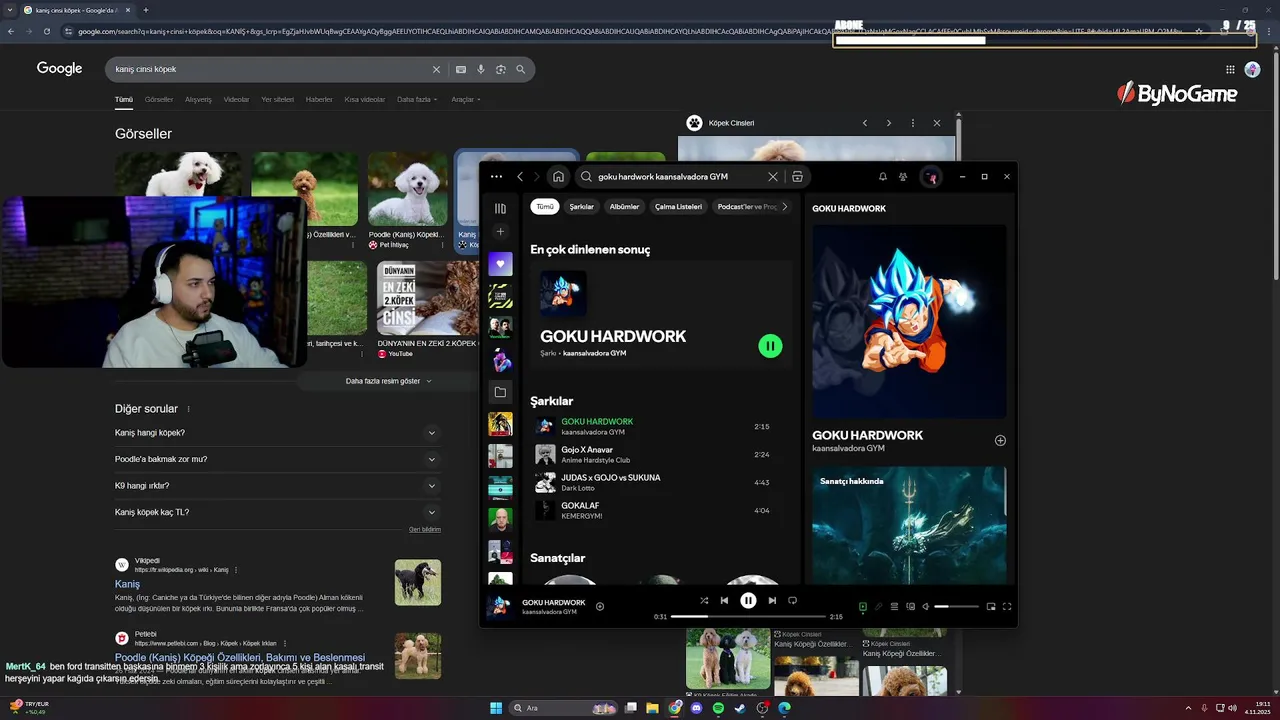The width and height of the screenshot is (1280, 720).
Task: Search by image with Google Lens
Action: [501, 69]
